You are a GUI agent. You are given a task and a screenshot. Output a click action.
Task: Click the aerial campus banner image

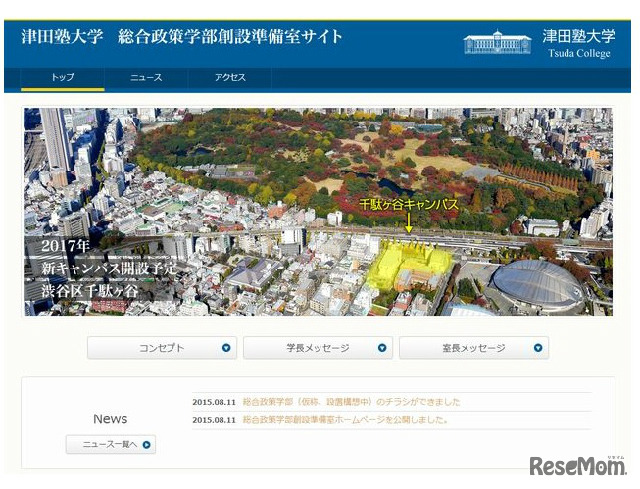318,212
